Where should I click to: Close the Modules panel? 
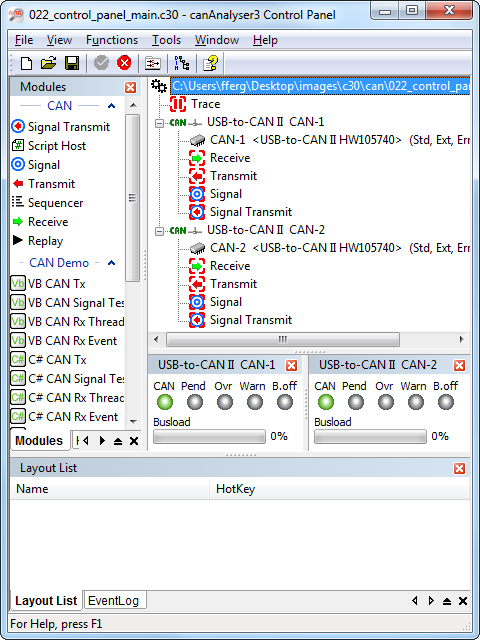point(131,87)
